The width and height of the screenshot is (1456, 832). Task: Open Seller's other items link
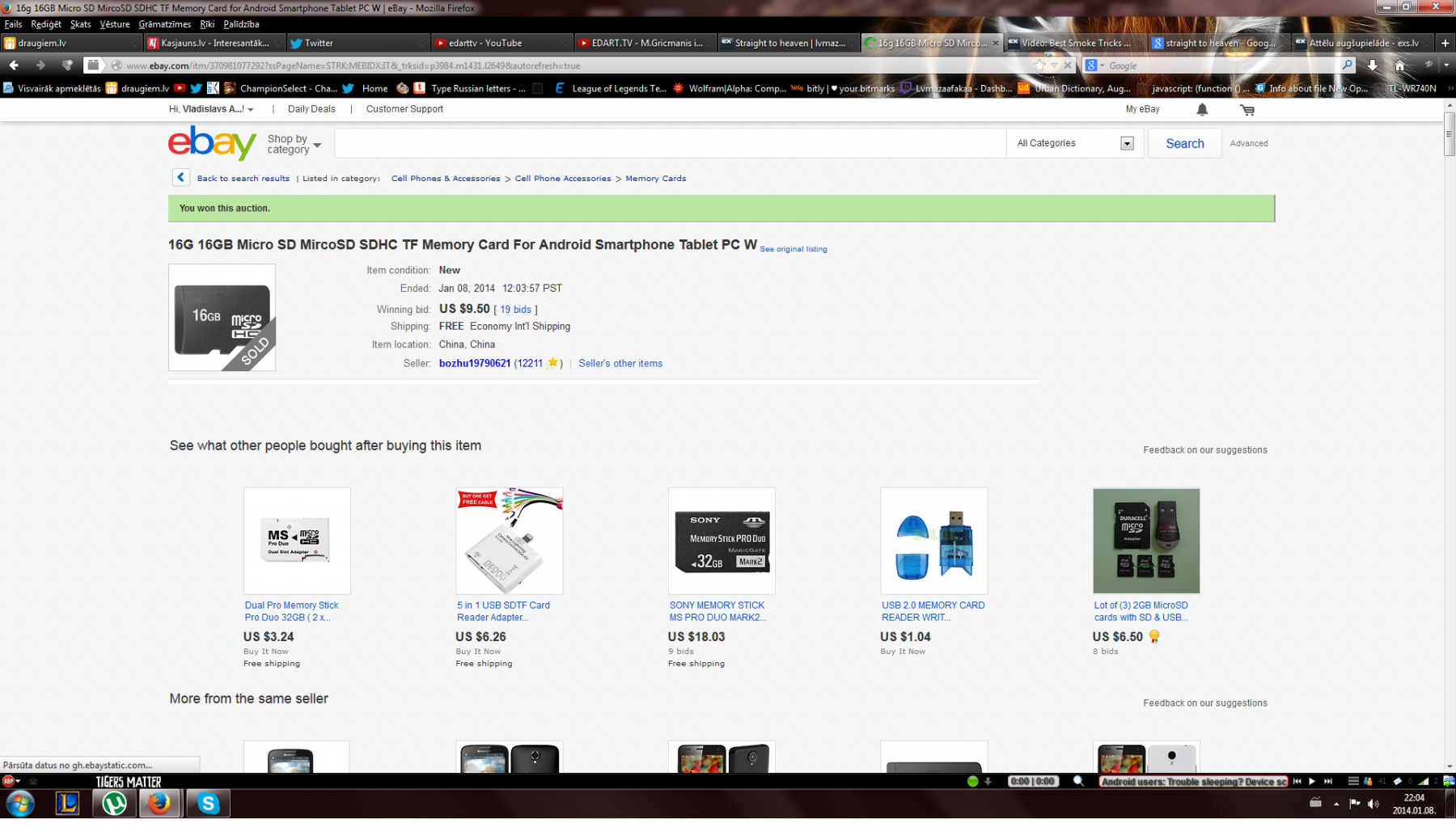[x=620, y=363]
